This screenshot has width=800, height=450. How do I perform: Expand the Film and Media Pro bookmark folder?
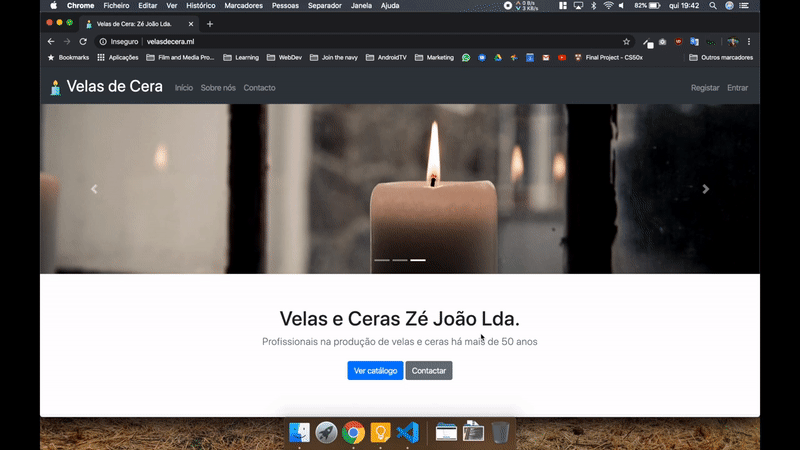[x=180, y=58]
